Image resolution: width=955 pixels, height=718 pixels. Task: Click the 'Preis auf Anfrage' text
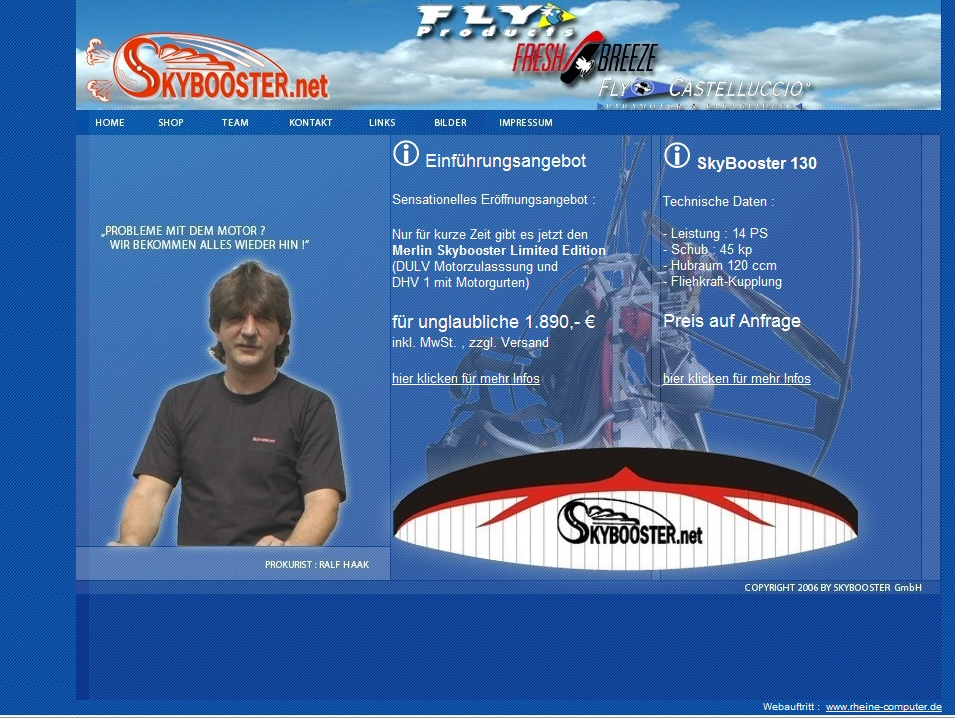point(731,321)
